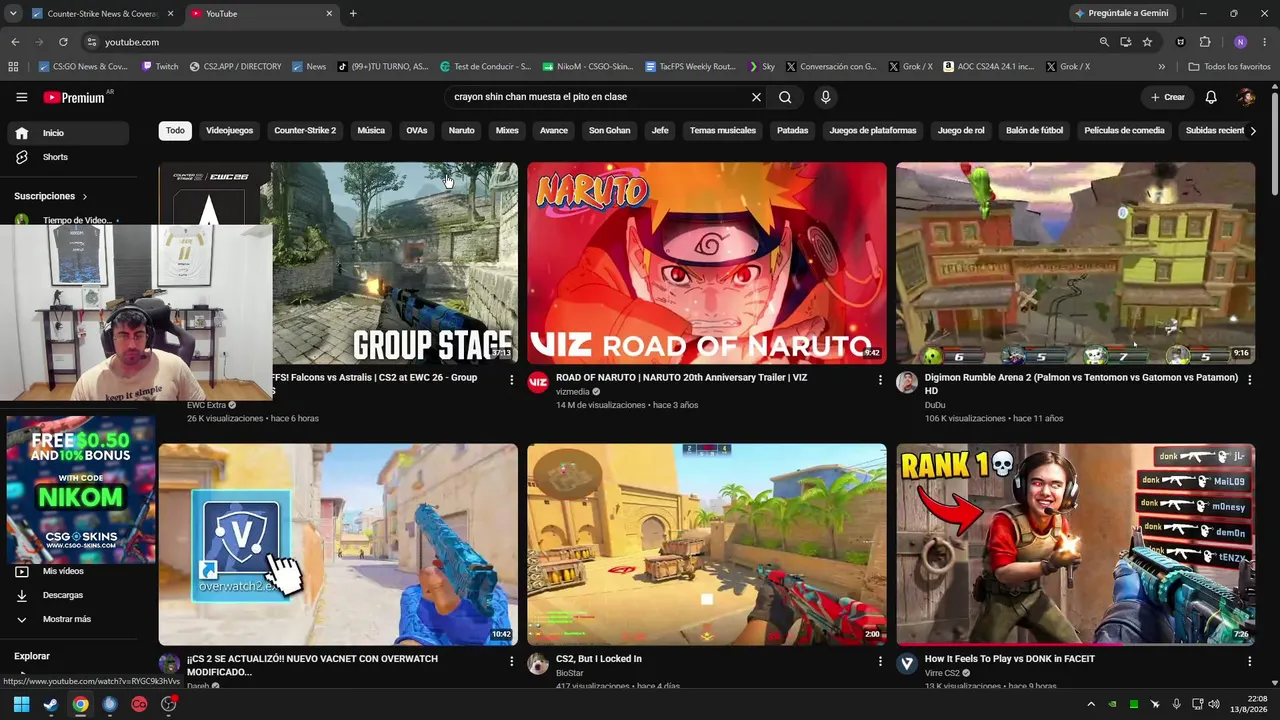Screen dimensions: 1280x720
Task: Open Descargas in the sidebar
Action: pyautogui.click(x=63, y=595)
